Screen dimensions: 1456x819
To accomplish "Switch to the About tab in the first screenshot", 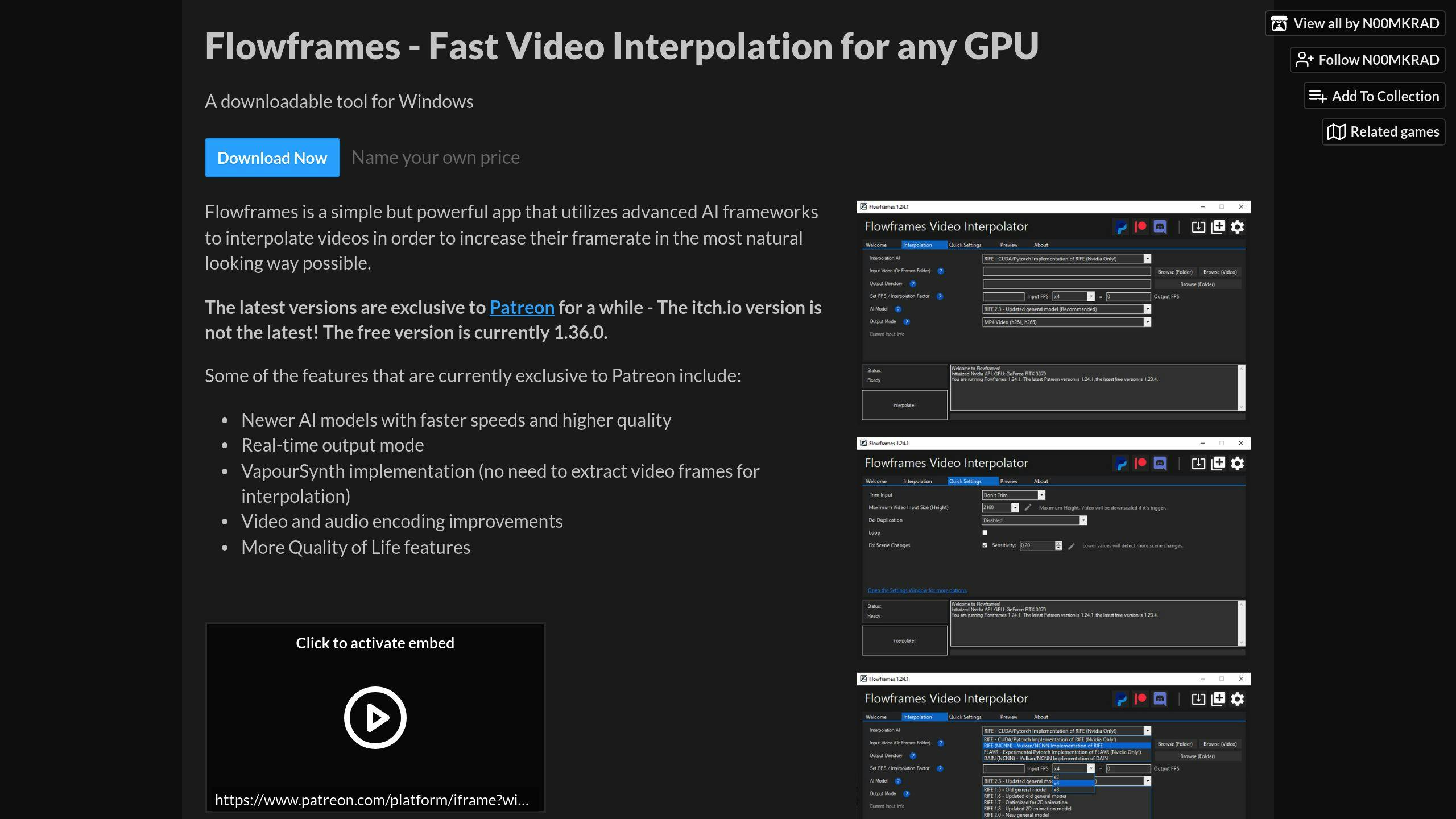I will pyautogui.click(x=1041, y=245).
